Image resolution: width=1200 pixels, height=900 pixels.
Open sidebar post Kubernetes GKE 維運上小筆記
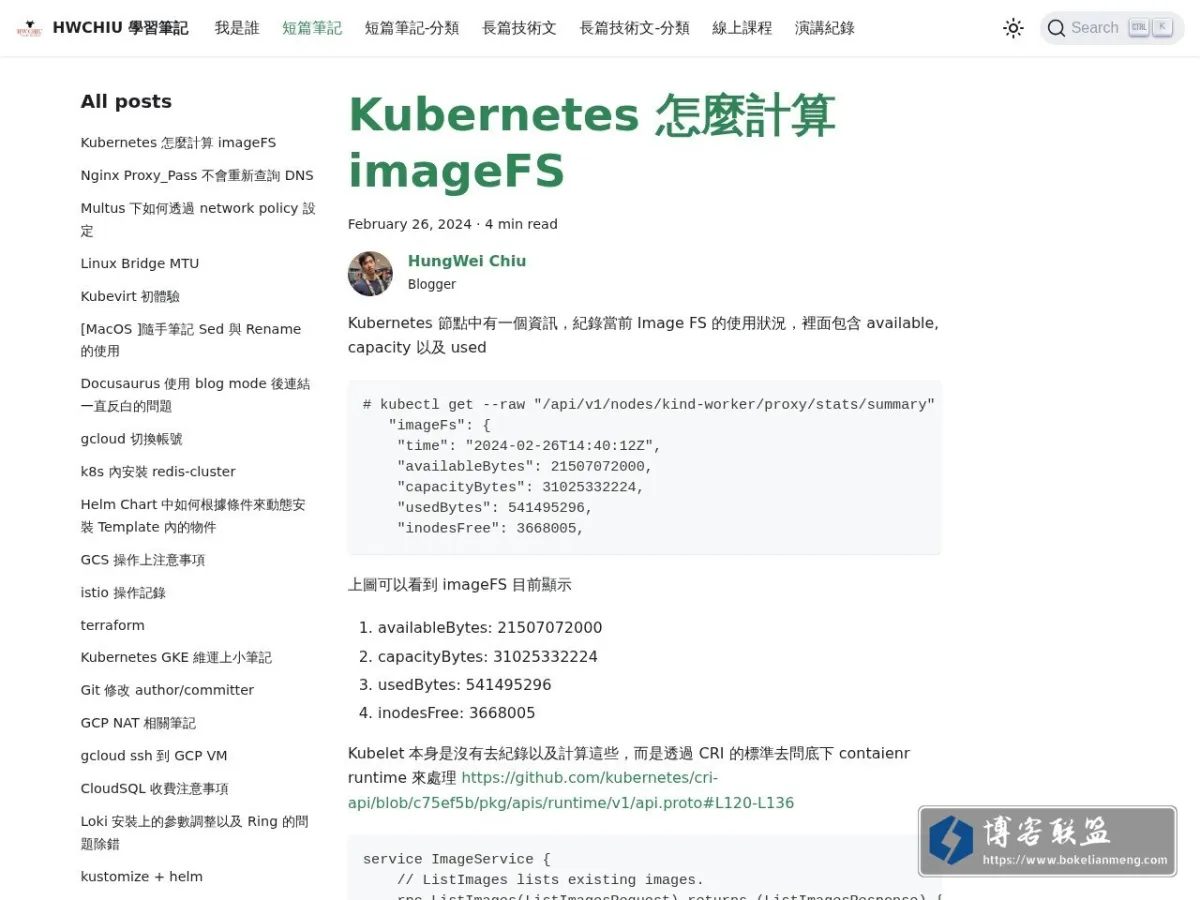(x=176, y=657)
